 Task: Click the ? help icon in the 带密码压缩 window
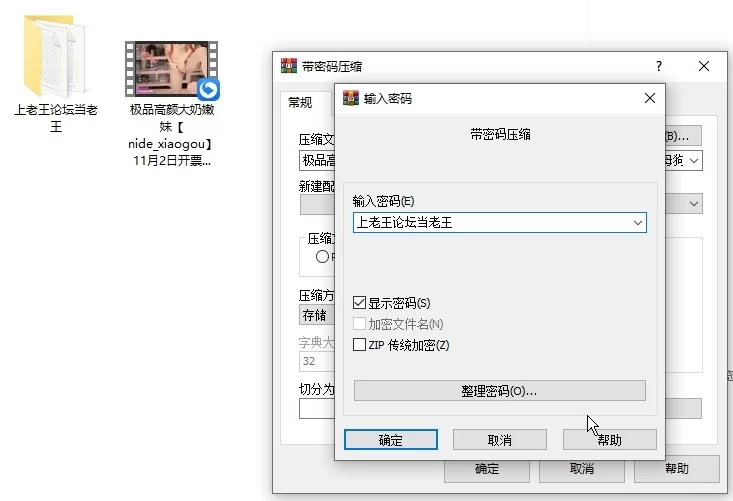[x=659, y=66]
